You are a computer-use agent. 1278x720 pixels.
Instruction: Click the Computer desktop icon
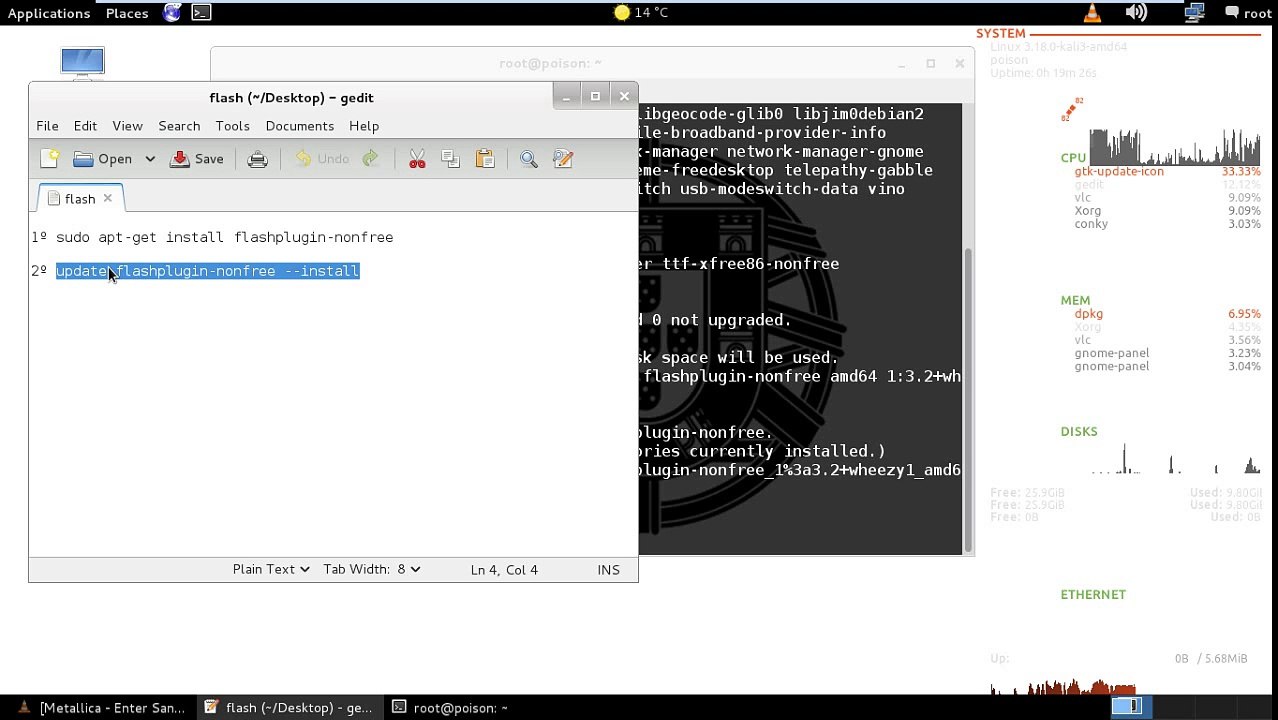[82, 62]
